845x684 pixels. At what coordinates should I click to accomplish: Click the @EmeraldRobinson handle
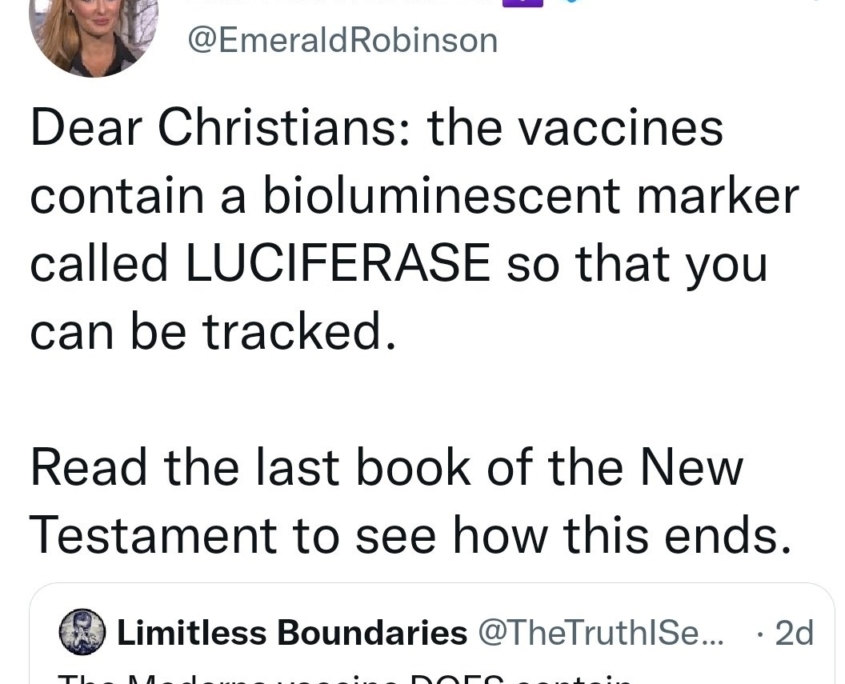[343, 40]
